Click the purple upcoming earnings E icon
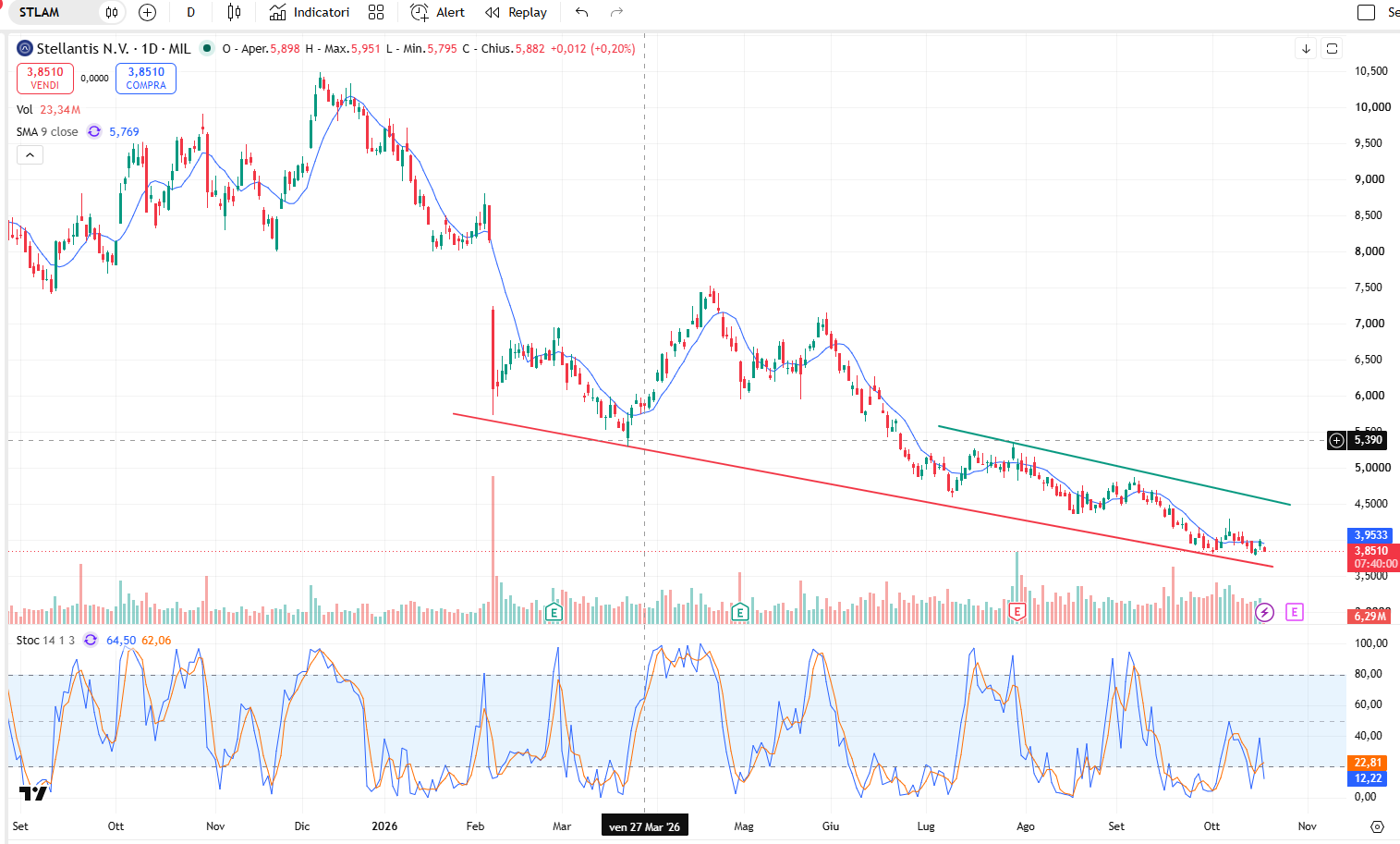Image resolution: width=1400 pixels, height=844 pixels. pyautogui.click(x=1295, y=612)
